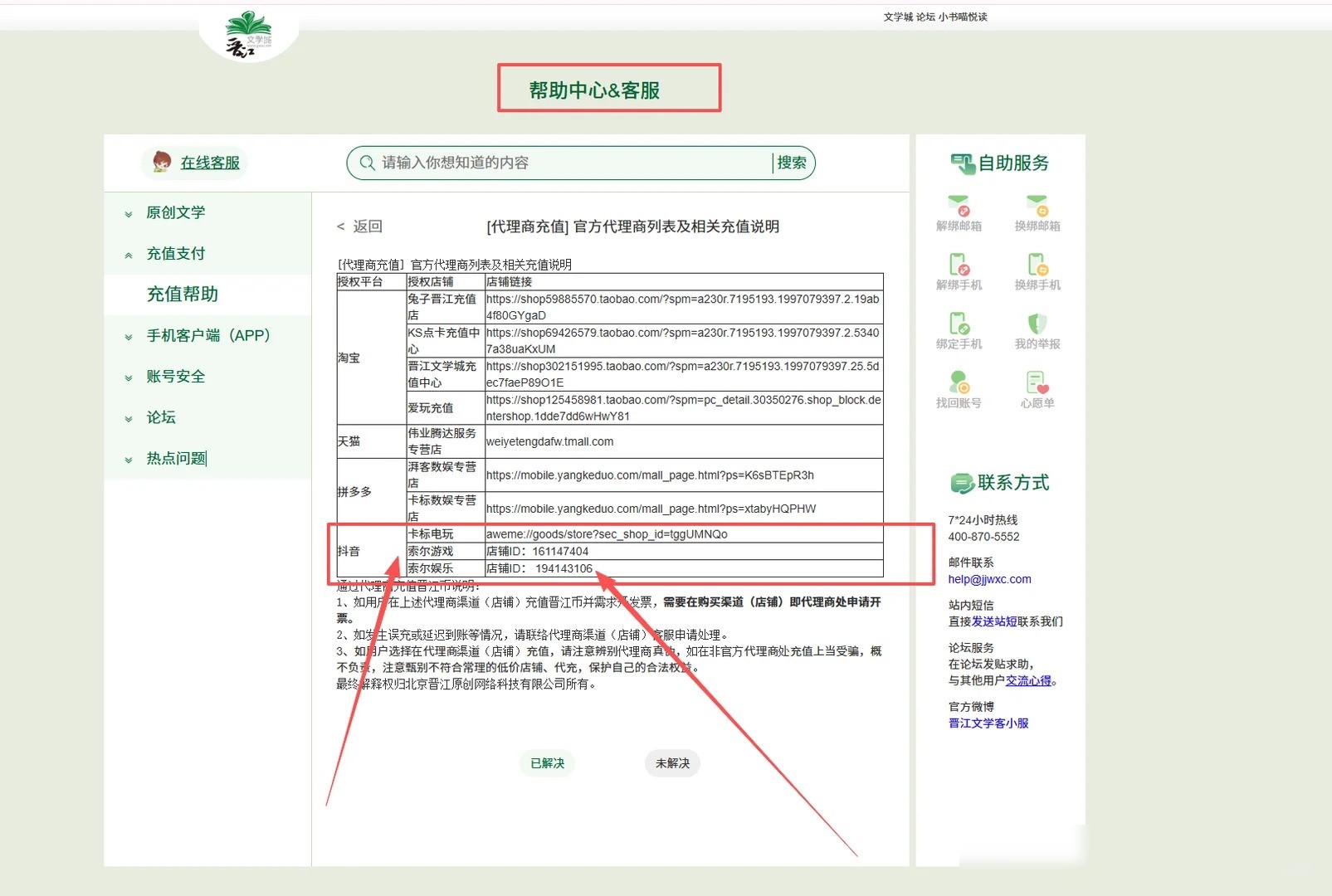Click the 400-870-5552 hotline number

(983, 537)
